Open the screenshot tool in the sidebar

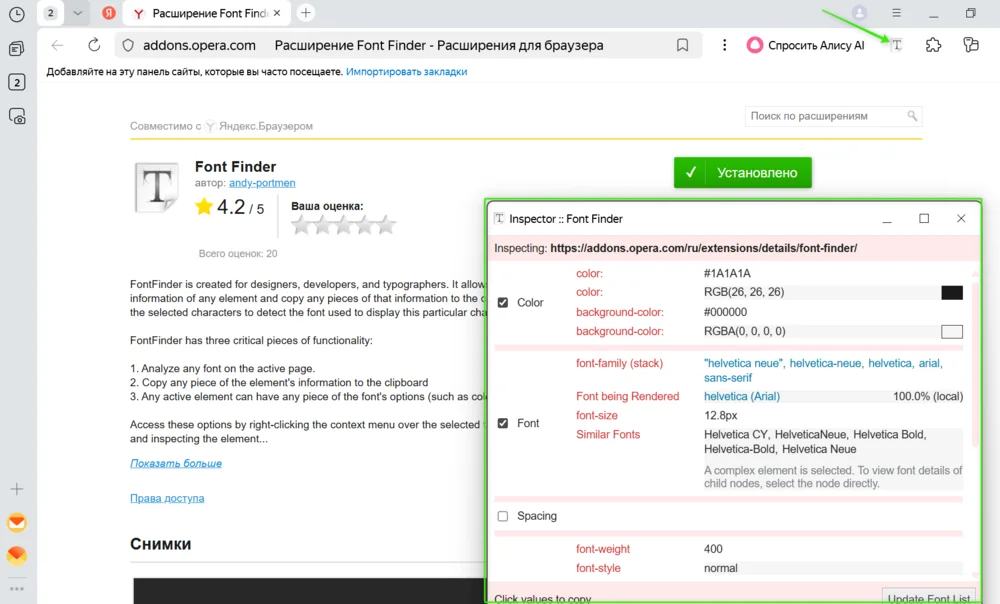click(17, 116)
